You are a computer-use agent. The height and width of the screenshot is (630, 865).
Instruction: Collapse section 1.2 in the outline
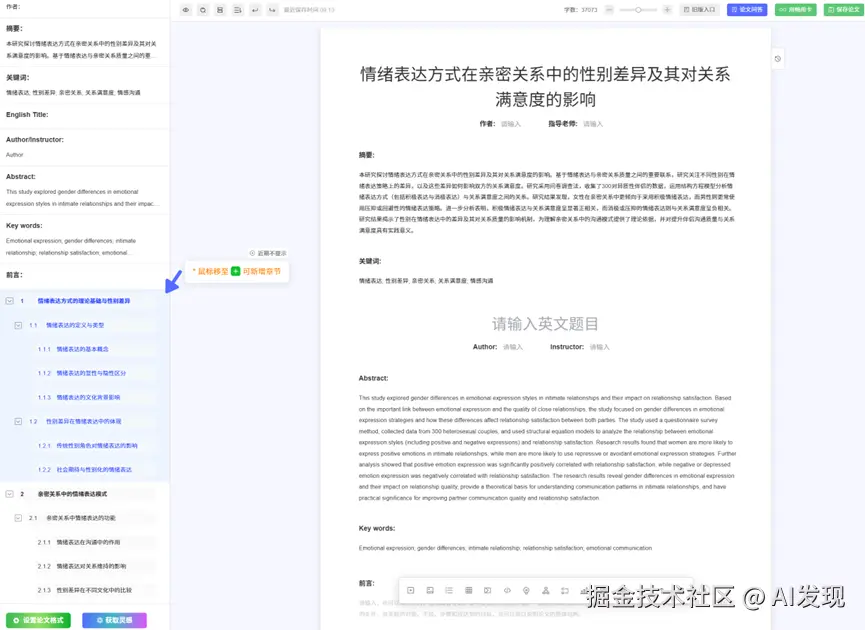pyautogui.click(x=18, y=421)
